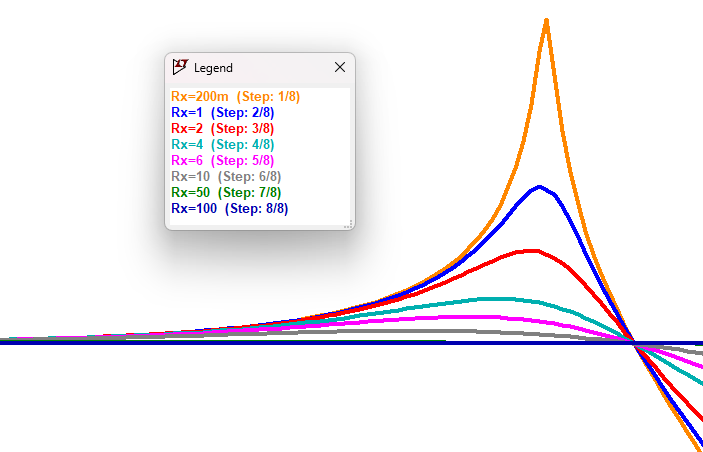The height and width of the screenshot is (452, 703).
Task: Click the Legend window icon in title bar
Action: 180,67
